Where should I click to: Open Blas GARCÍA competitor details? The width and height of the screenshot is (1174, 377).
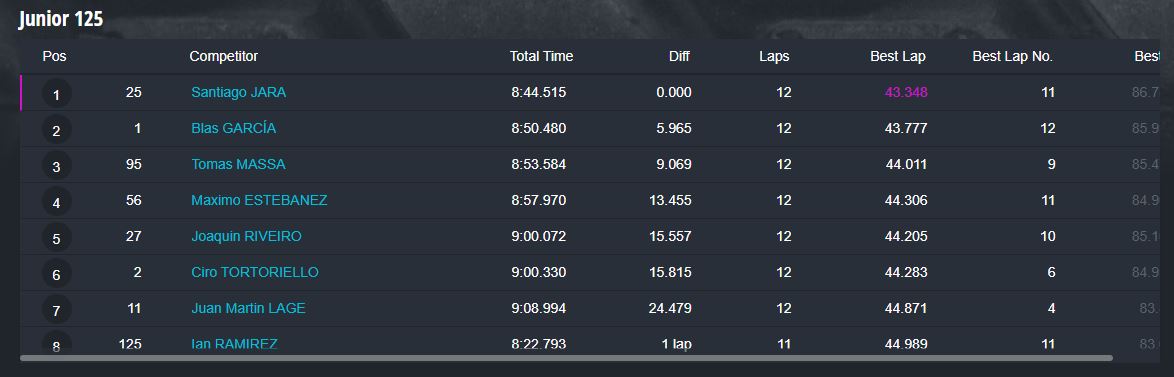pyautogui.click(x=234, y=129)
